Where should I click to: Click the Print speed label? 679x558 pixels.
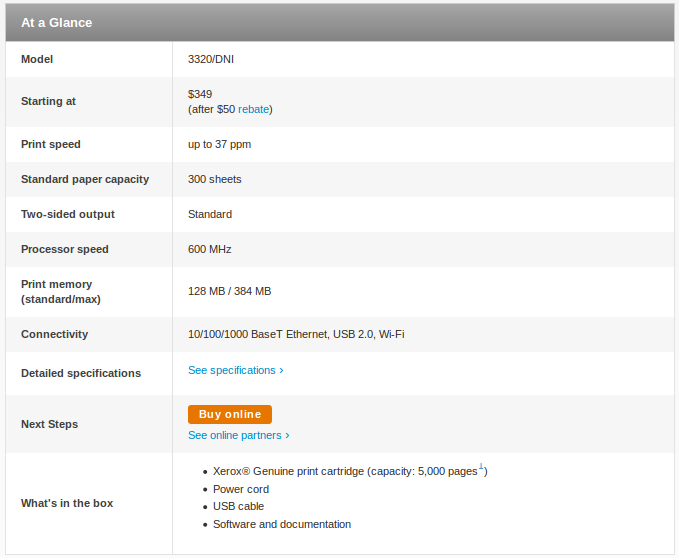pyautogui.click(x=51, y=144)
